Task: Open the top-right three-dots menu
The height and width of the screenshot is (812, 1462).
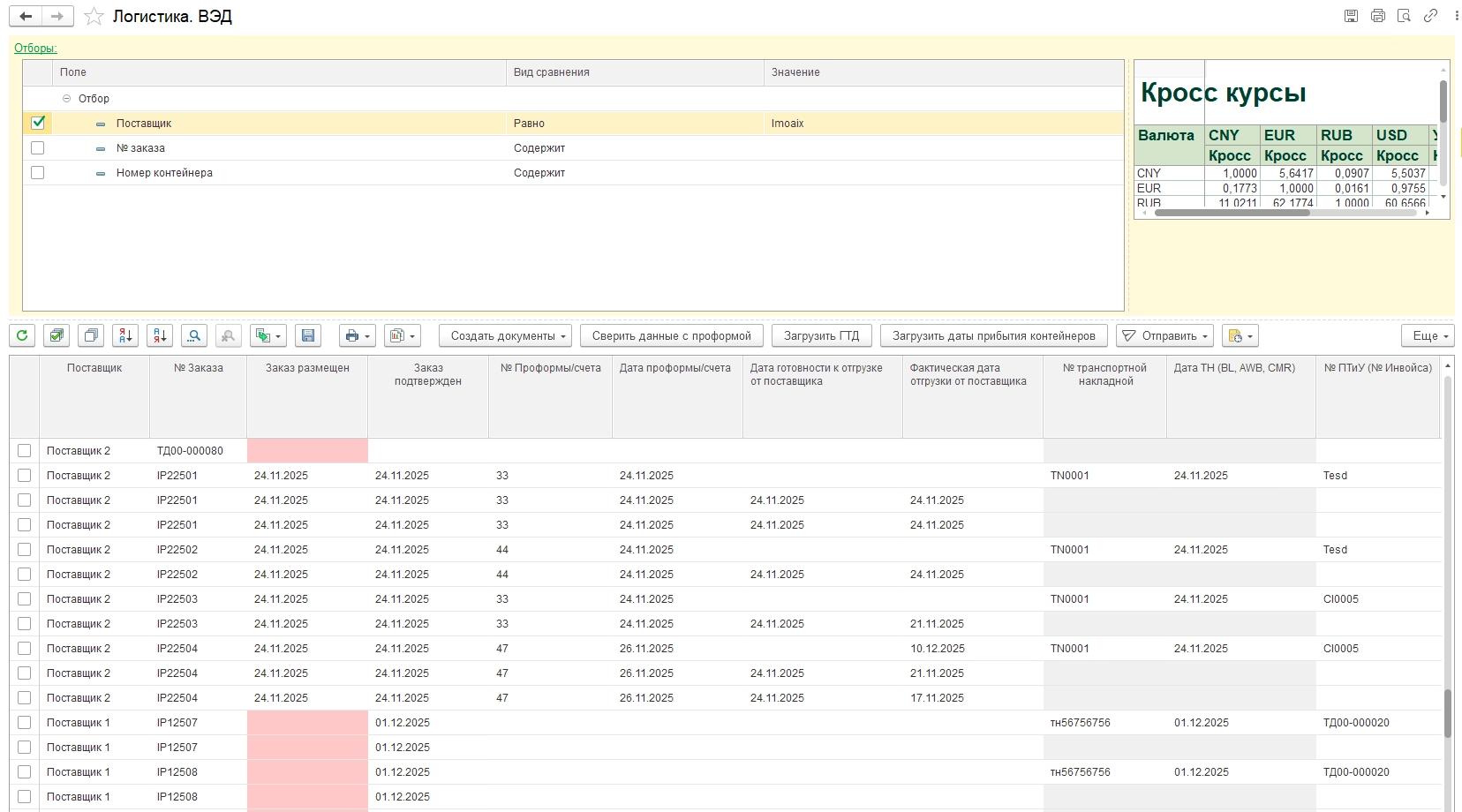Action: (1456, 16)
